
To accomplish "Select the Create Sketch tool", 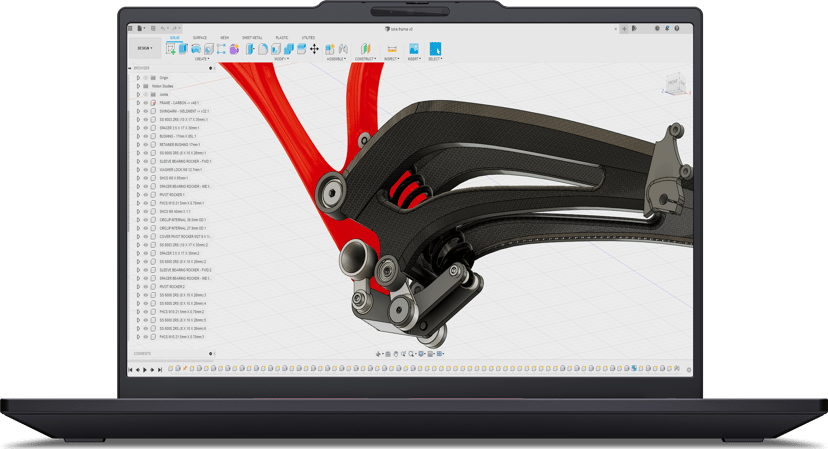I will pyautogui.click(x=171, y=49).
